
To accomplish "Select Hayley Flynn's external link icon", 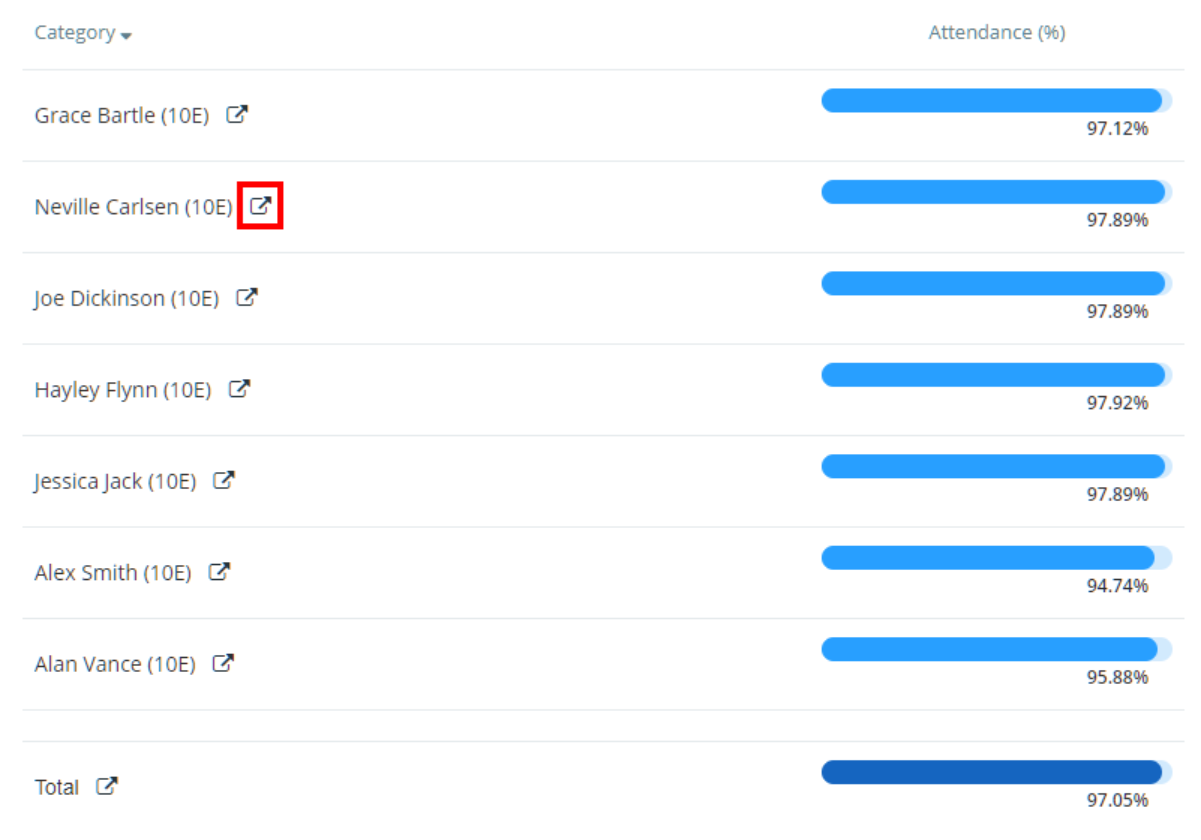I will pos(239,387).
